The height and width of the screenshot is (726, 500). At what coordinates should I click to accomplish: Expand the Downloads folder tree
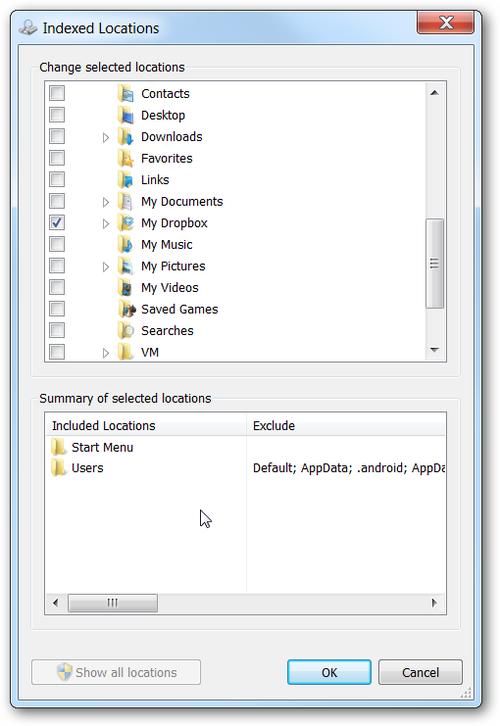(x=106, y=138)
